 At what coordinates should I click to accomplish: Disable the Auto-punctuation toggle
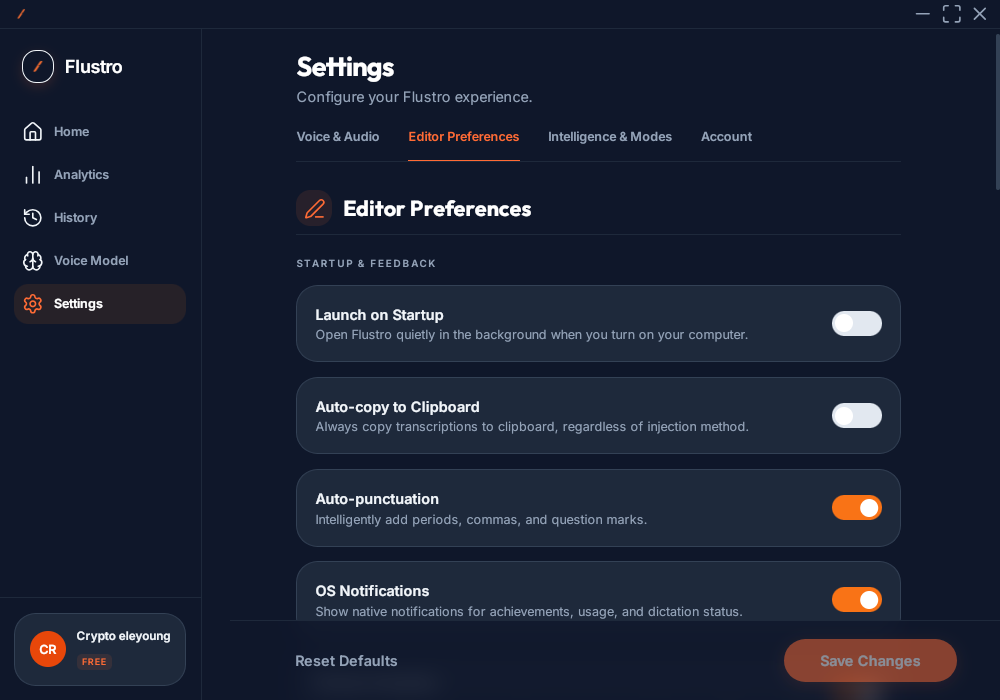[x=857, y=507]
